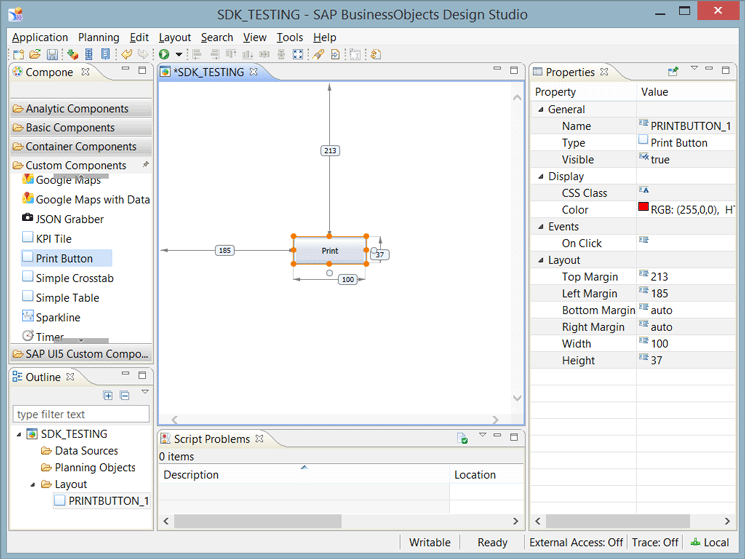This screenshot has width=745, height=559.
Task: Open the dropdown arrow beside the Execute icon
Action: [x=179, y=55]
